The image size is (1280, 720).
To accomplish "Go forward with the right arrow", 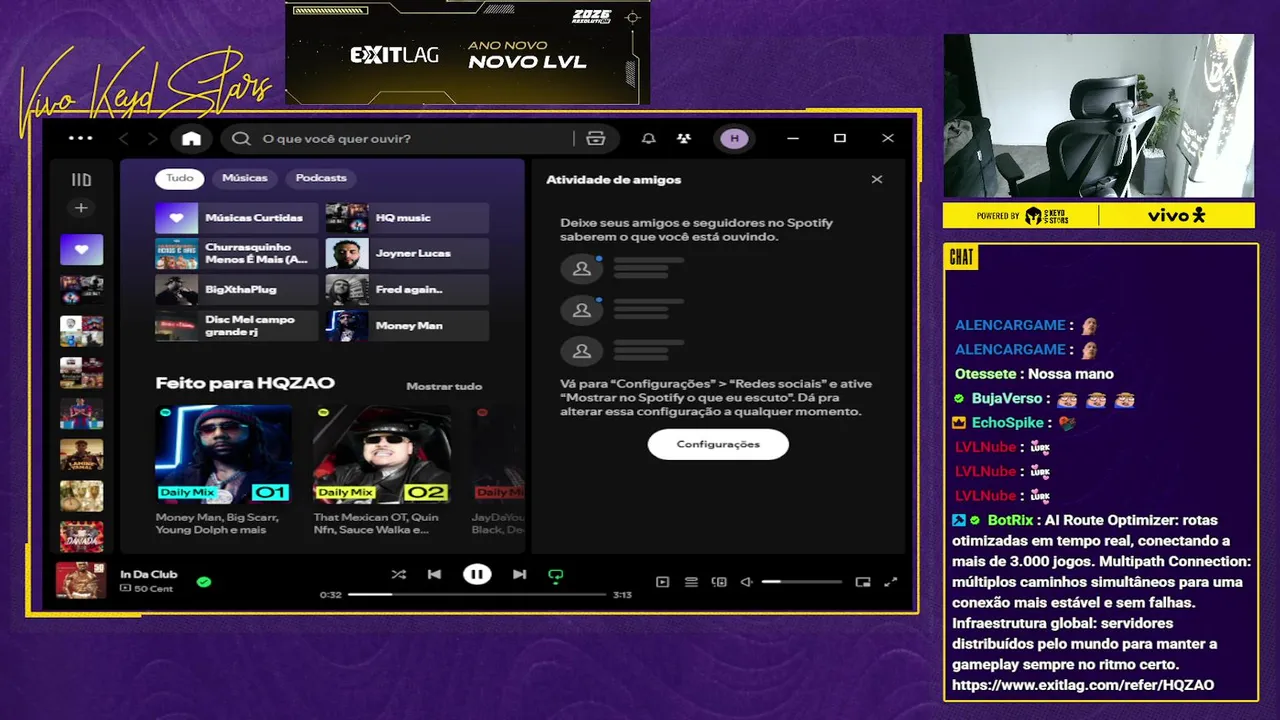I will click(152, 138).
